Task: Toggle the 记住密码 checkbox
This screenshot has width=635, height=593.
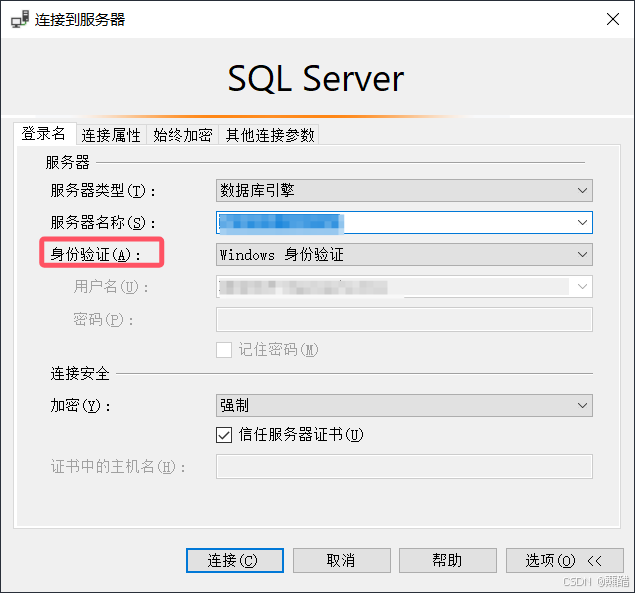Action: (224, 350)
